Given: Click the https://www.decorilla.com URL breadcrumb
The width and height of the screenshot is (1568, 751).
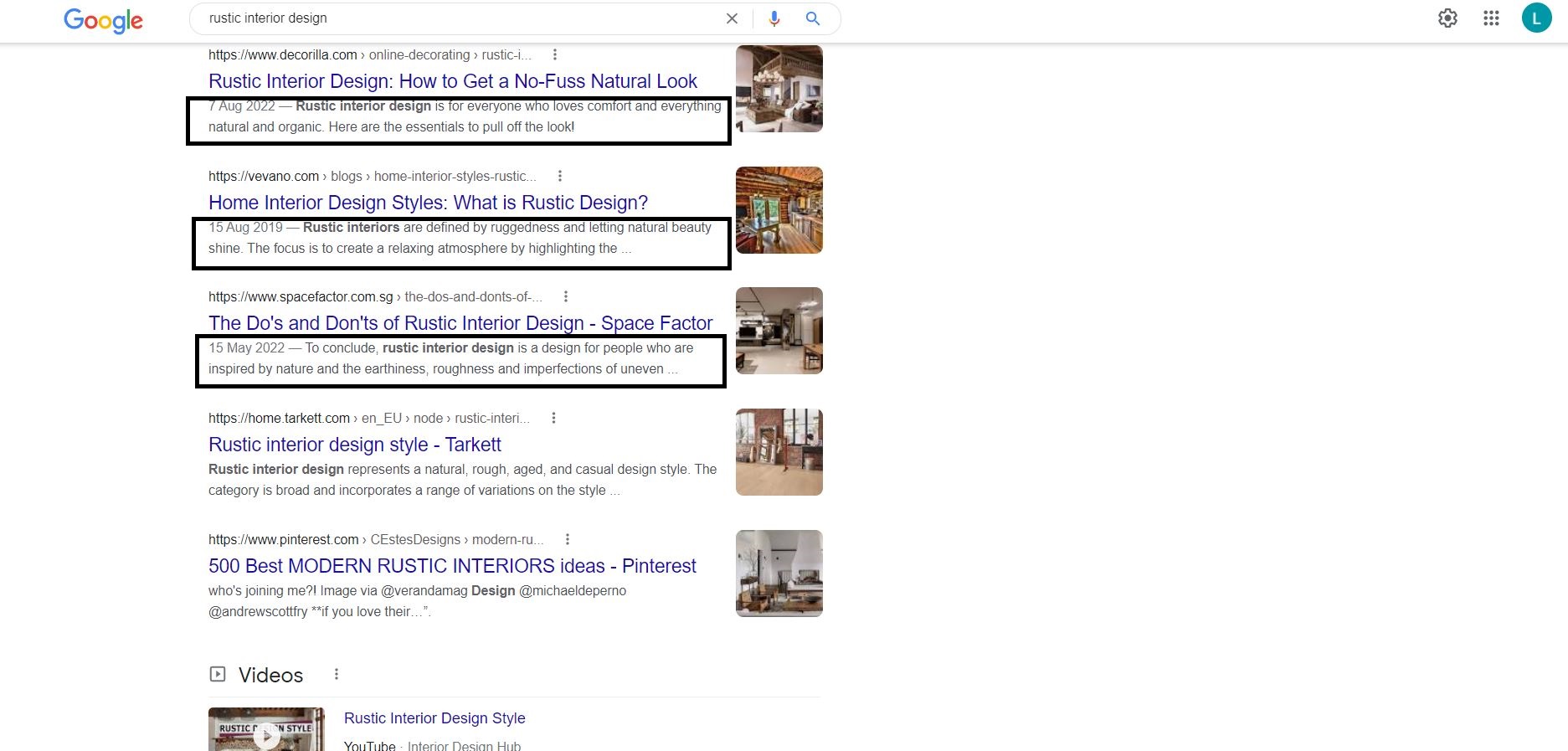Looking at the screenshot, I should click(x=370, y=54).
